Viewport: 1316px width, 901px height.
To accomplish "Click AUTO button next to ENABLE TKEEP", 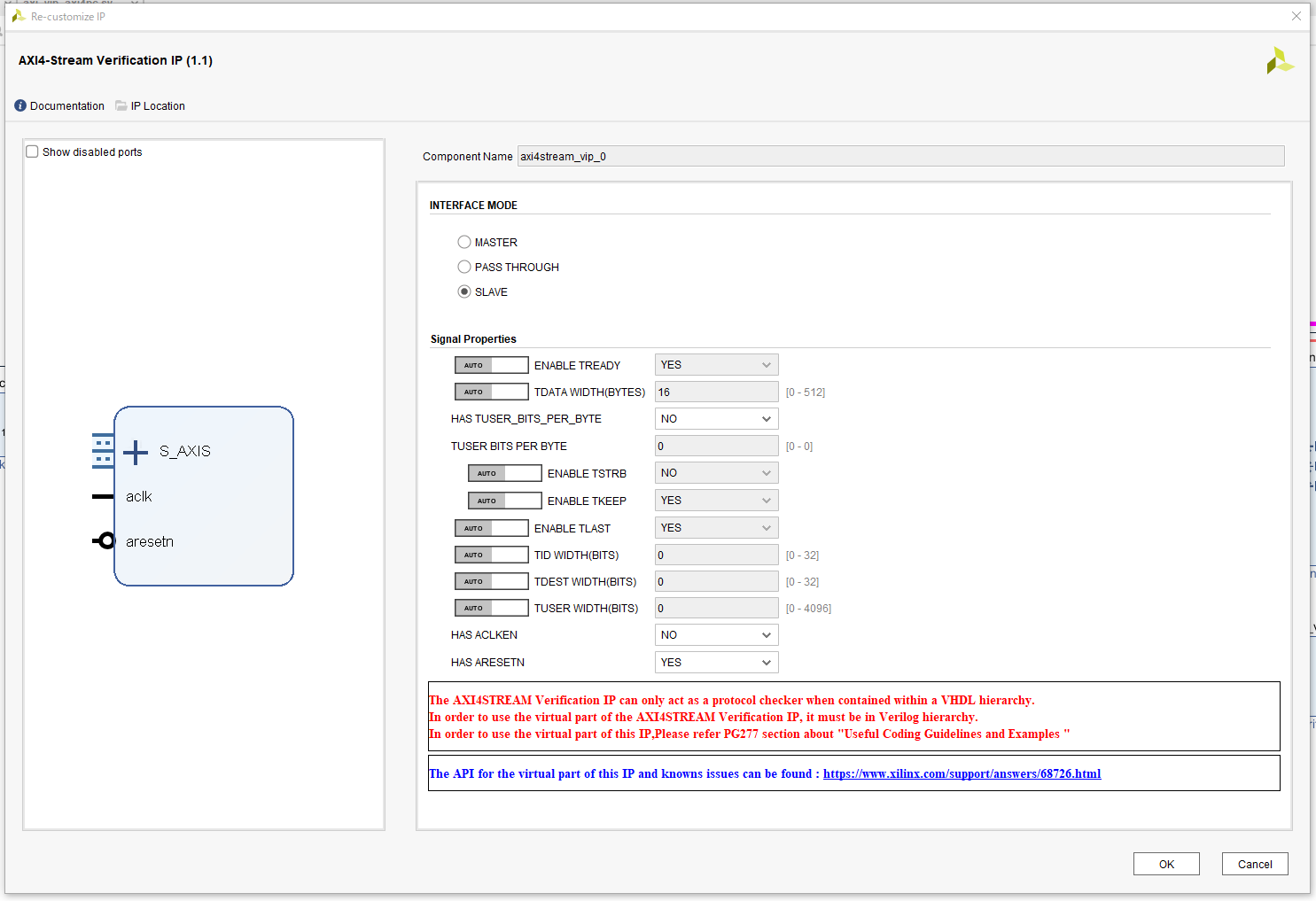I will click(x=504, y=500).
